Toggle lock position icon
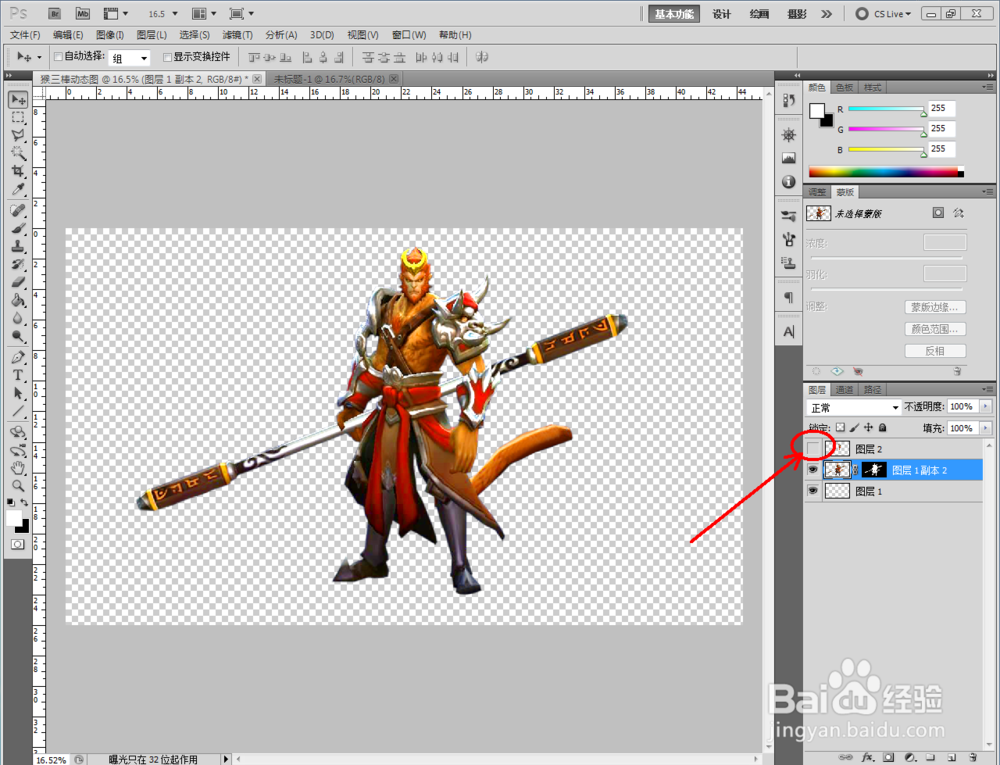Screen dimensions: 1000x765 coord(868,428)
